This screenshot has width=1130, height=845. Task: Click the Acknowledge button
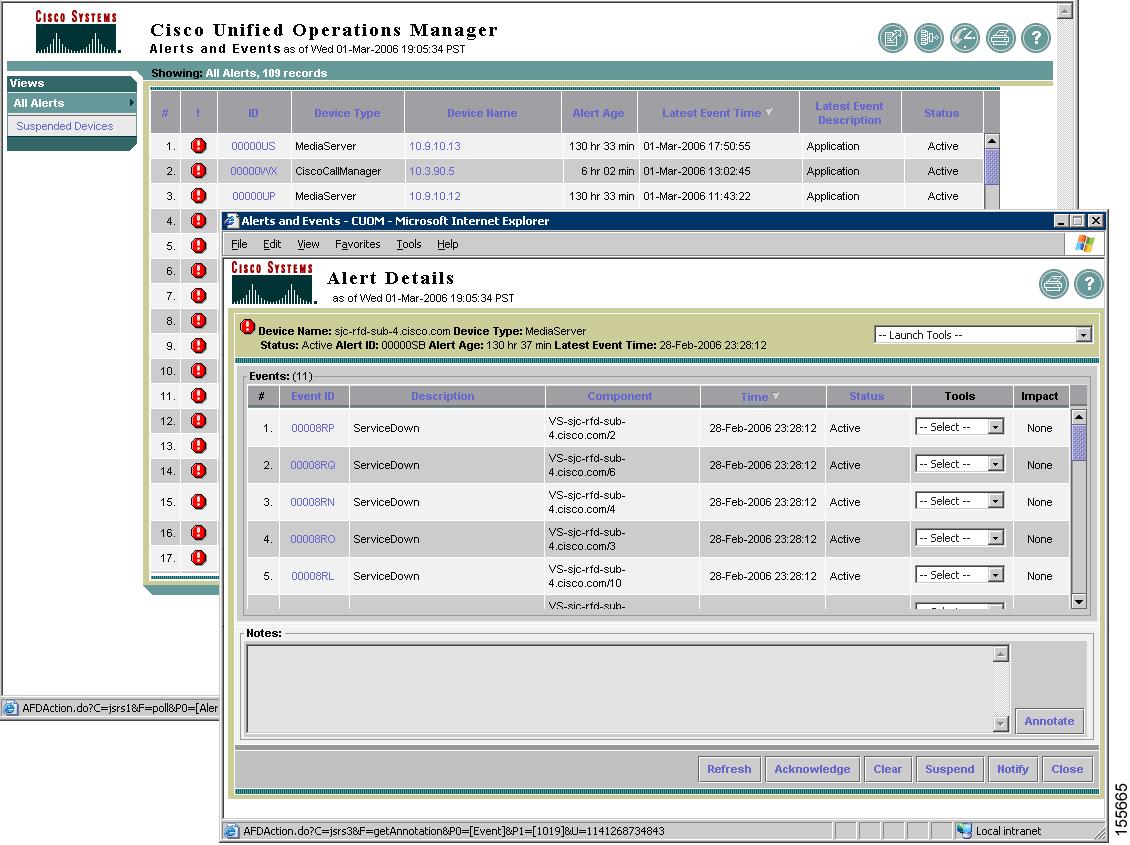812,769
